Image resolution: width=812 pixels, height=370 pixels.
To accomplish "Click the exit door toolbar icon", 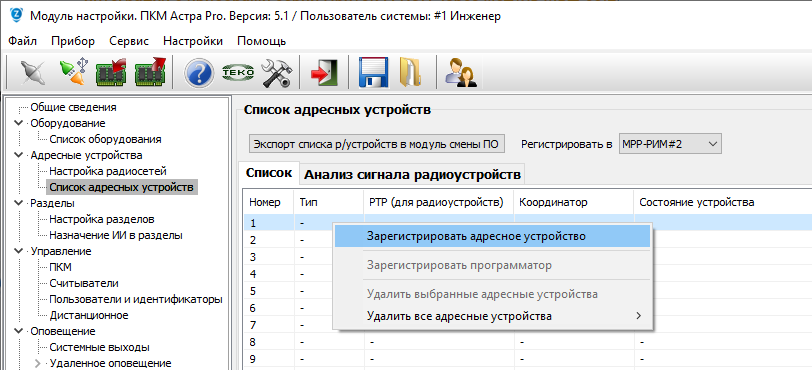I will (324, 73).
